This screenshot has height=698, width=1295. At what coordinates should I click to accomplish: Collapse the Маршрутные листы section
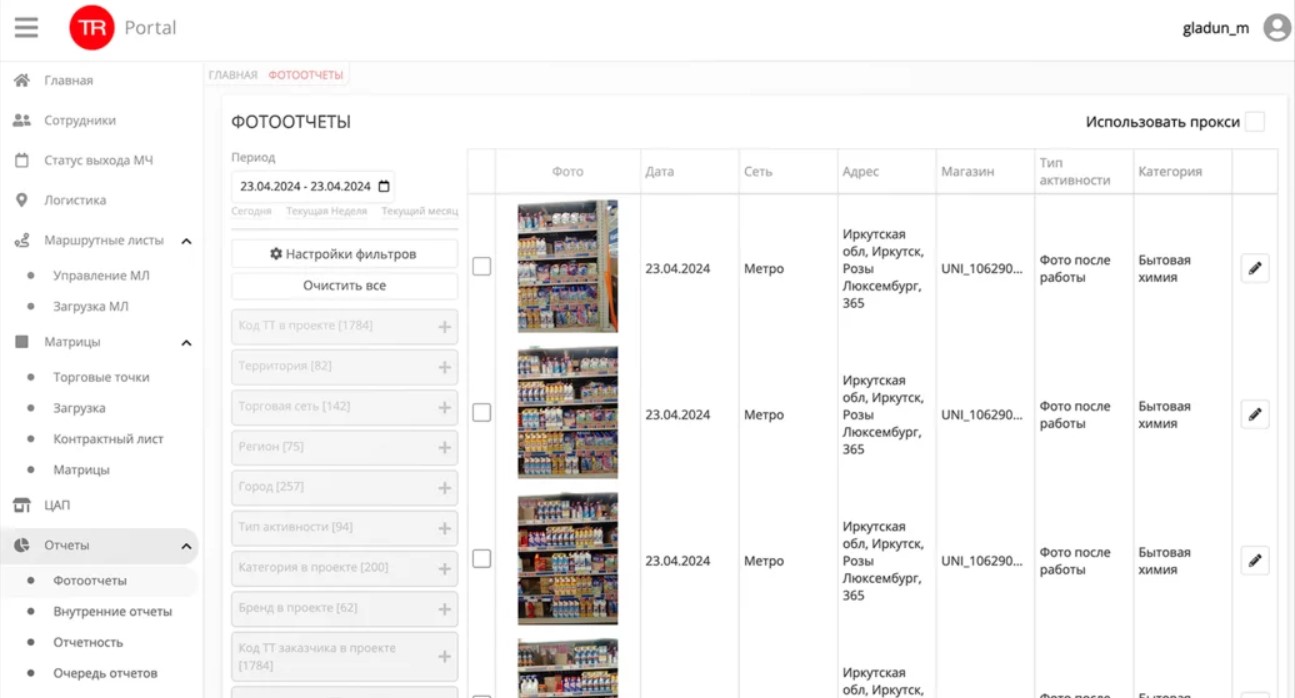[186, 241]
